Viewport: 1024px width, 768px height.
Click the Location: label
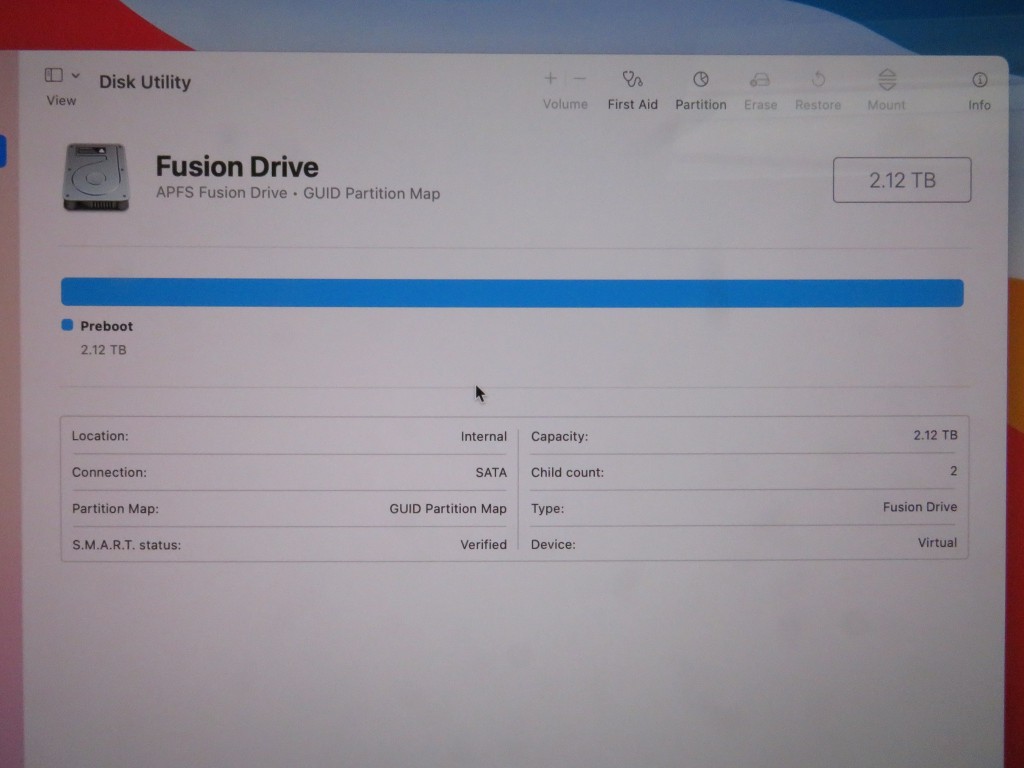click(100, 436)
